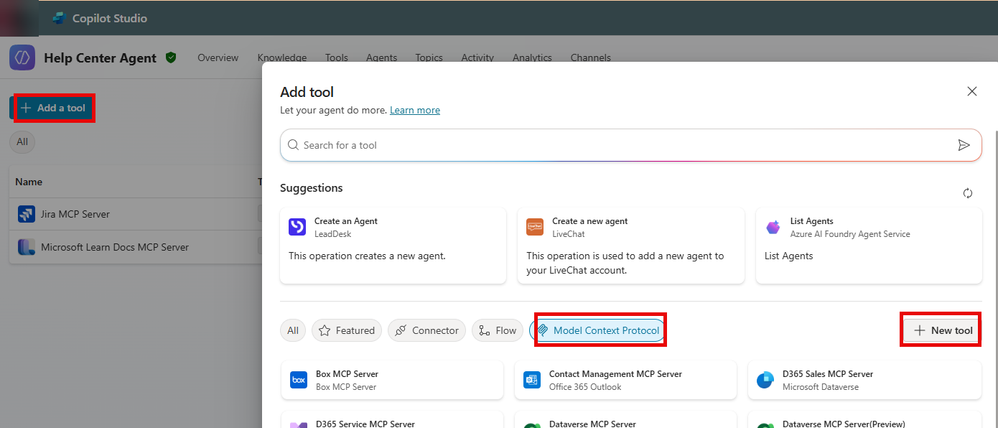The height and width of the screenshot is (428, 998).
Task: Open the Knowledge tab
Action: pos(282,57)
